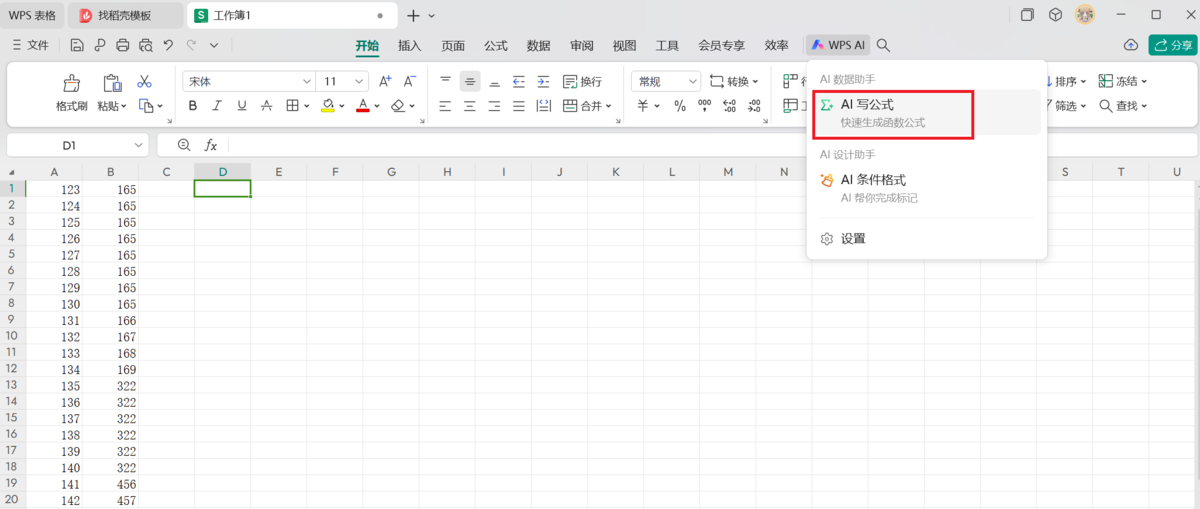Click the Name Box showing D1

click(x=77, y=145)
